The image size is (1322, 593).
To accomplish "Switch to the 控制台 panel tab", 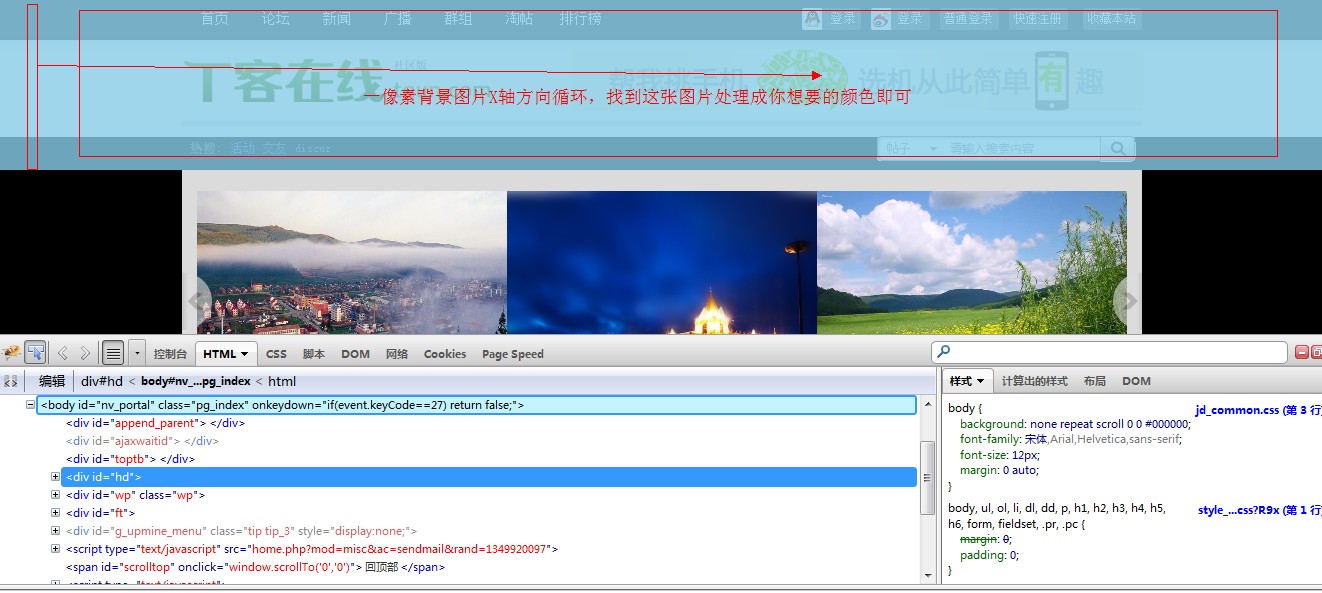I will click(x=170, y=354).
